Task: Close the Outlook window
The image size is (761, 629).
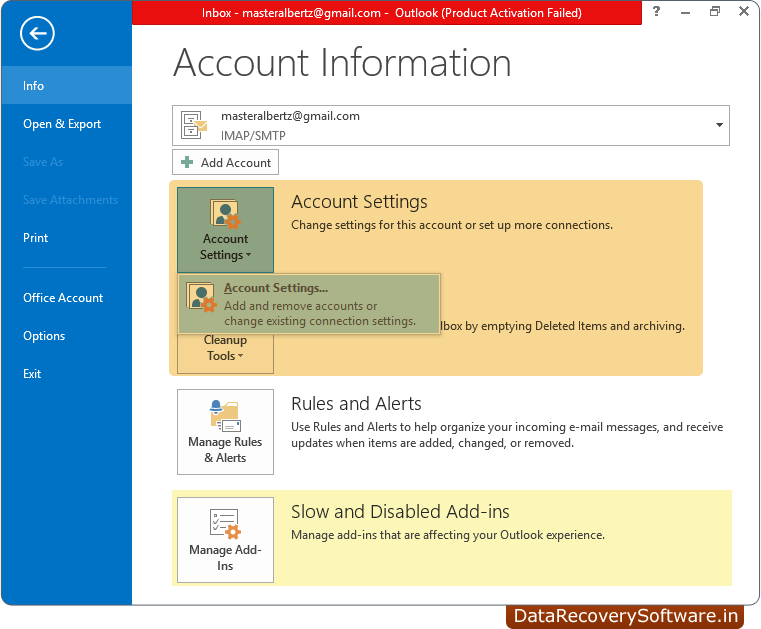Action: (744, 11)
